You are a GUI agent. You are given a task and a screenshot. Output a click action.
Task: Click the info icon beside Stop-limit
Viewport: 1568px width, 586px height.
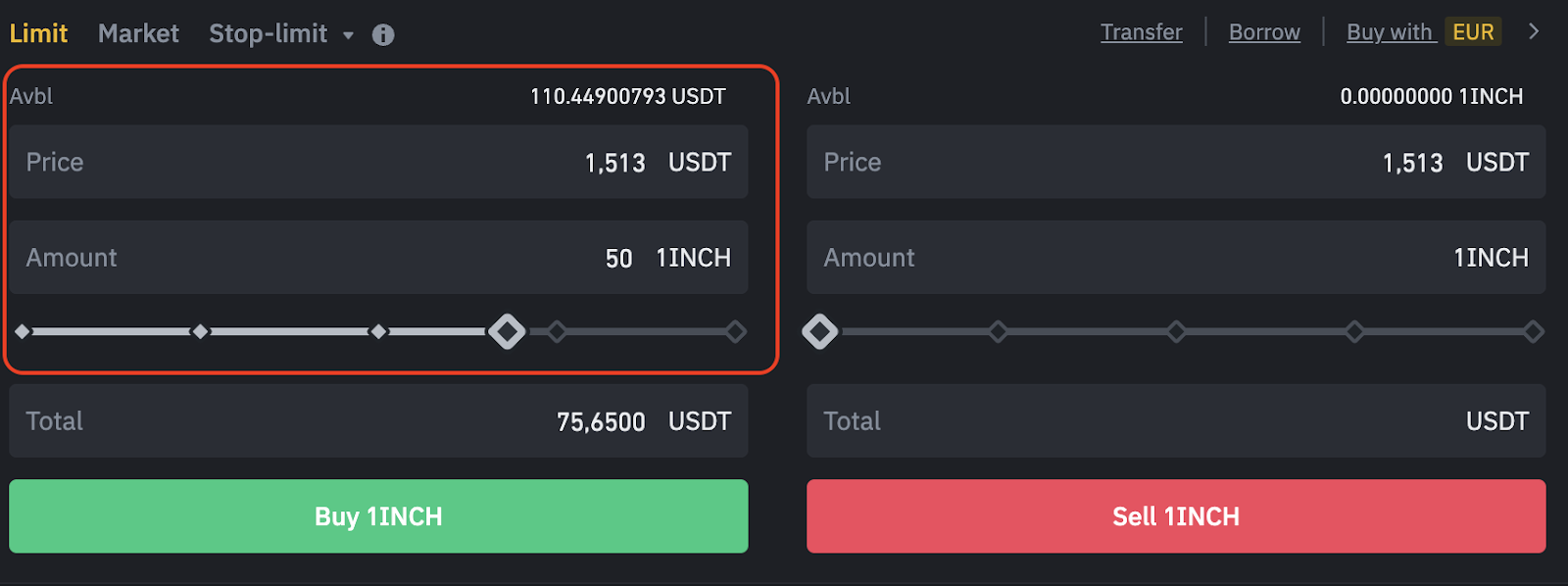coord(383,35)
